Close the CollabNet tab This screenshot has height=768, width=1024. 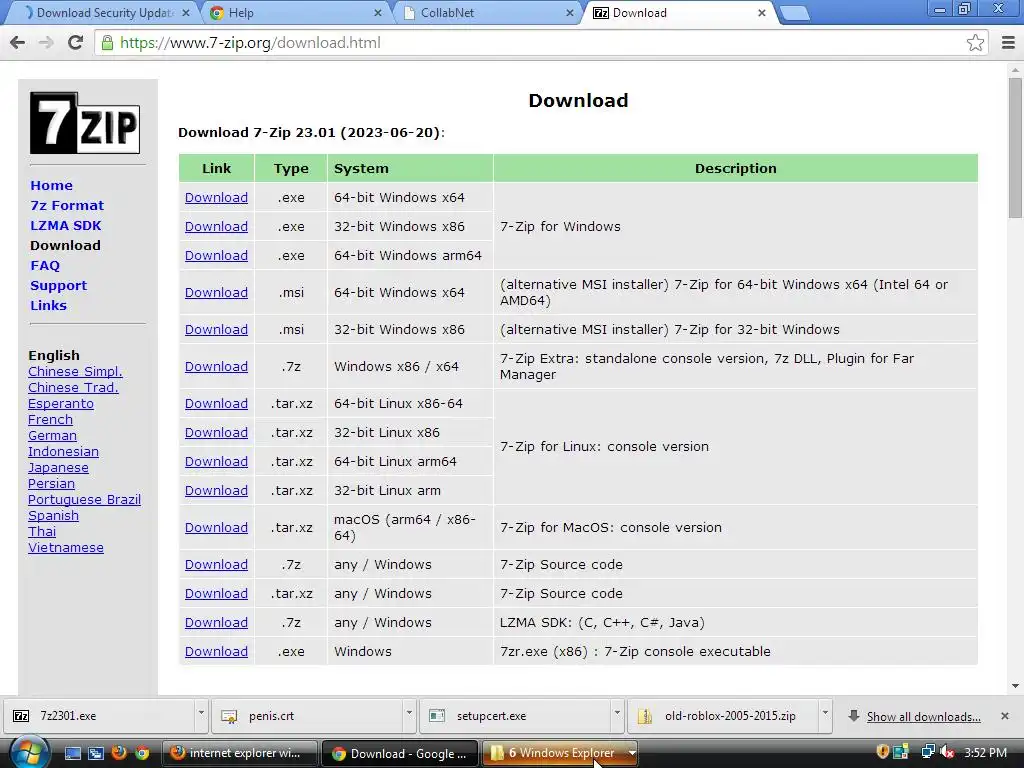click(x=569, y=13)
